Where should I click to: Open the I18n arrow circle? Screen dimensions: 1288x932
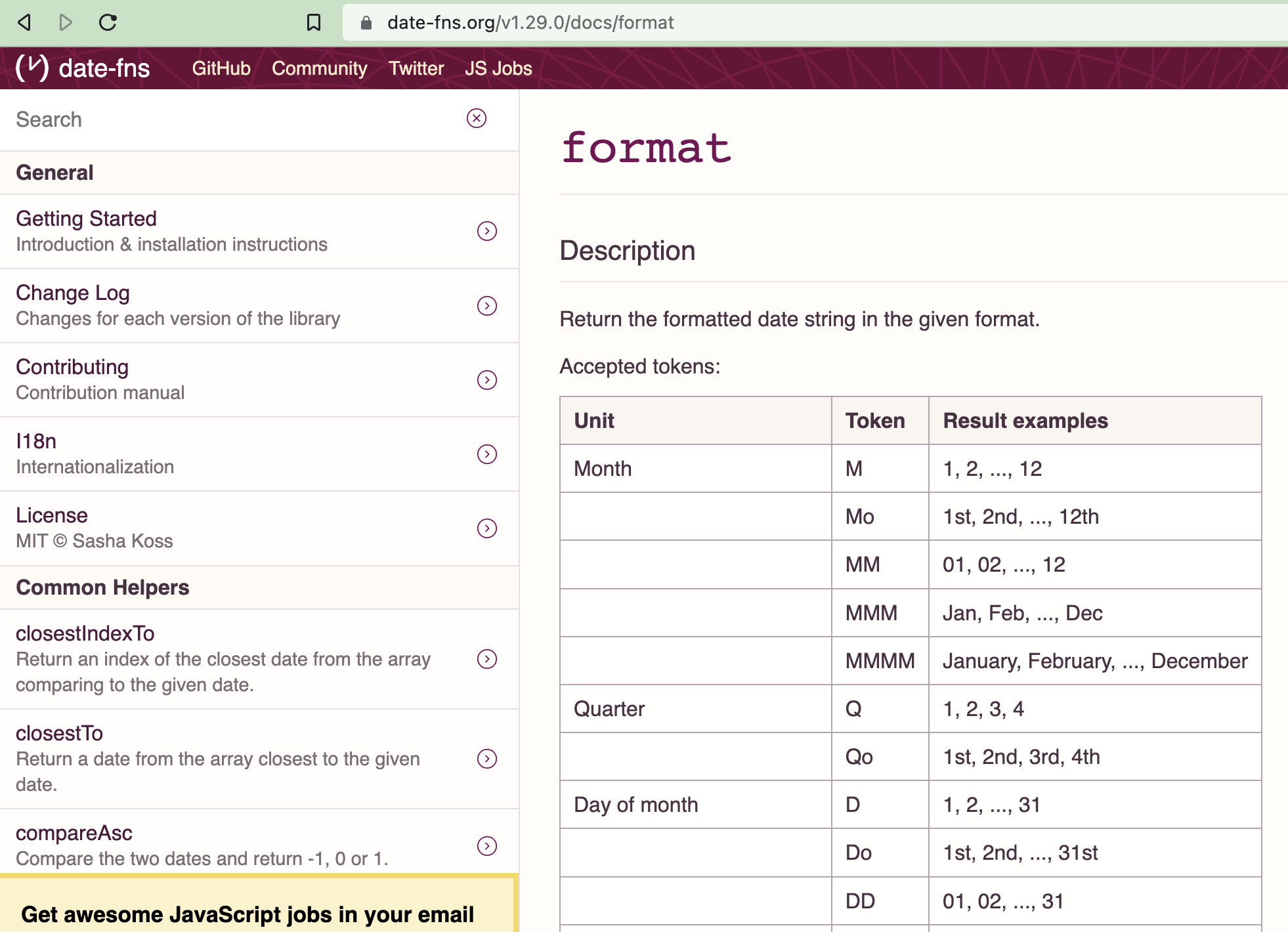(486, 454)
